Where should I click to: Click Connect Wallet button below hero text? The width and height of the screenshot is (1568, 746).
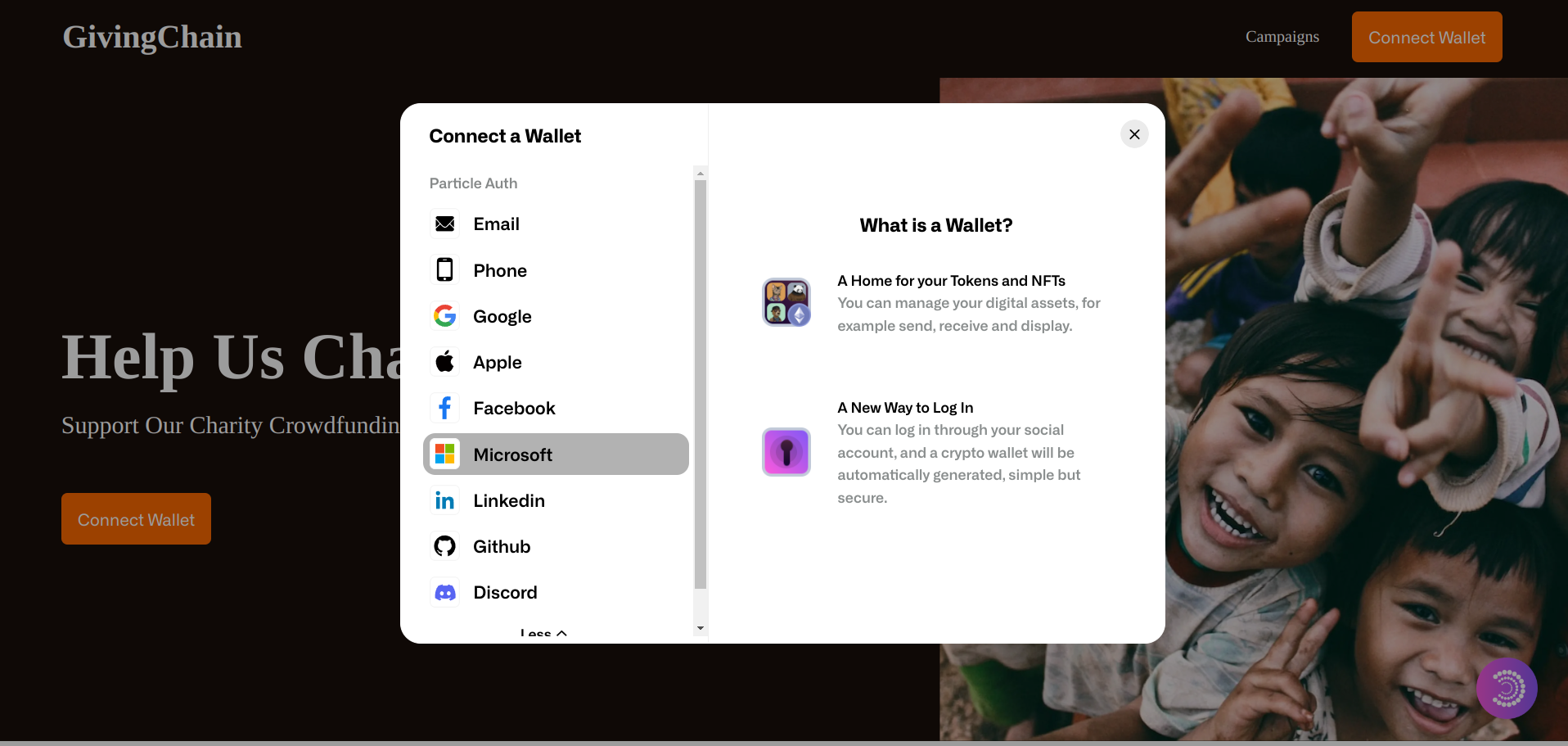[x=136, y=518]
